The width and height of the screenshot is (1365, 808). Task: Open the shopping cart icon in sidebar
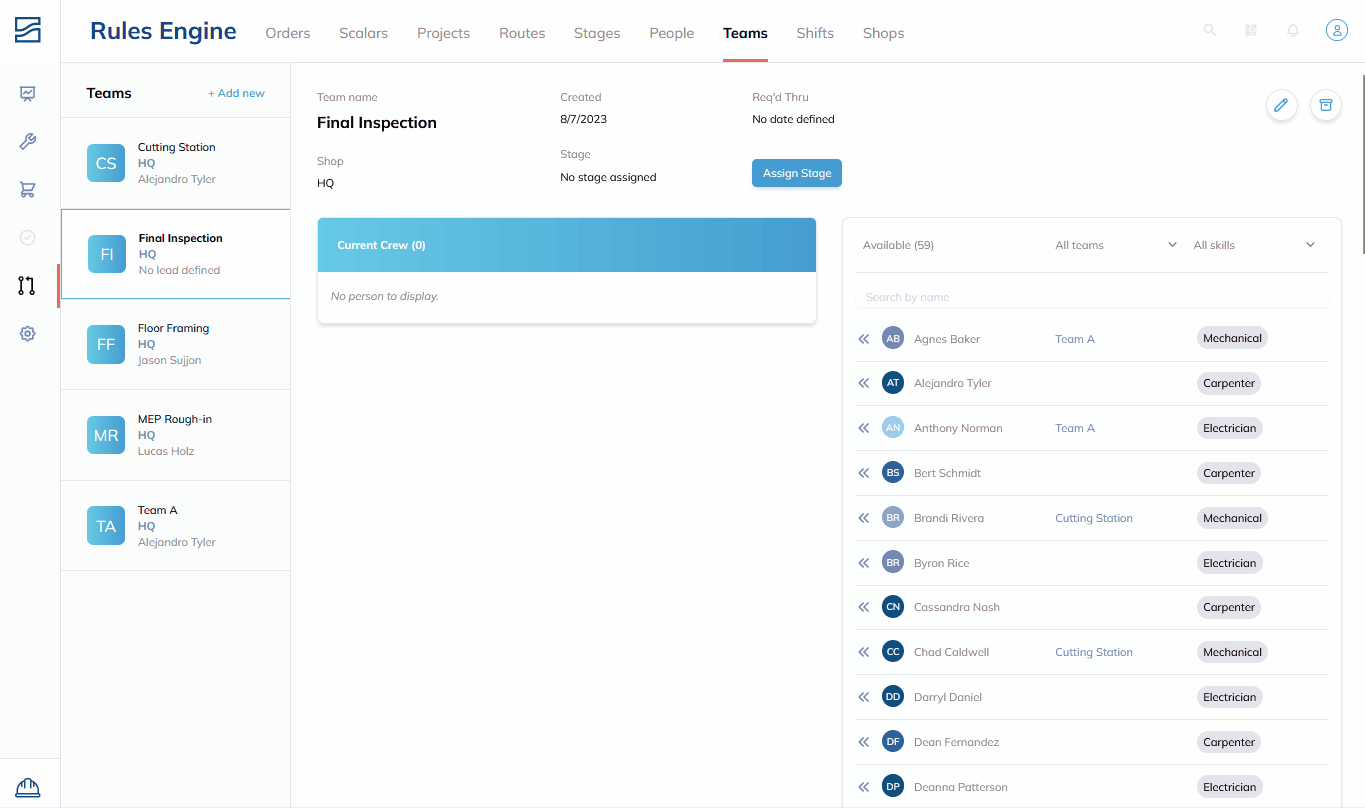pyautogui.click(x=28, y=190)
